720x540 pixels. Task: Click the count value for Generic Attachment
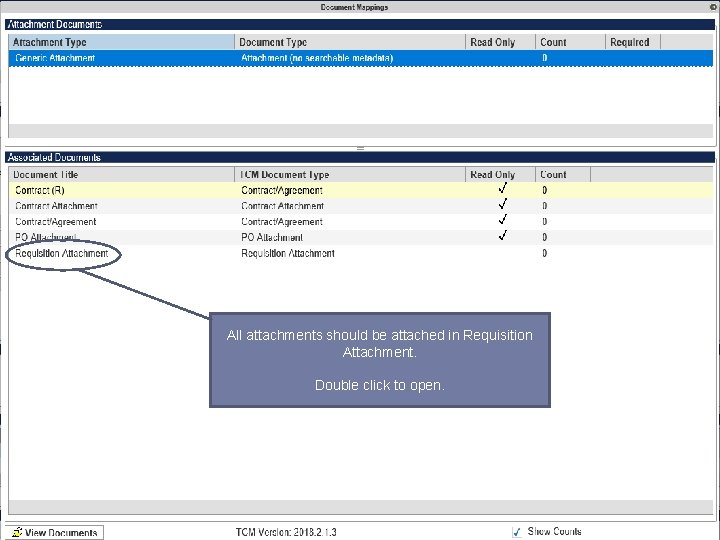[544, 58]
